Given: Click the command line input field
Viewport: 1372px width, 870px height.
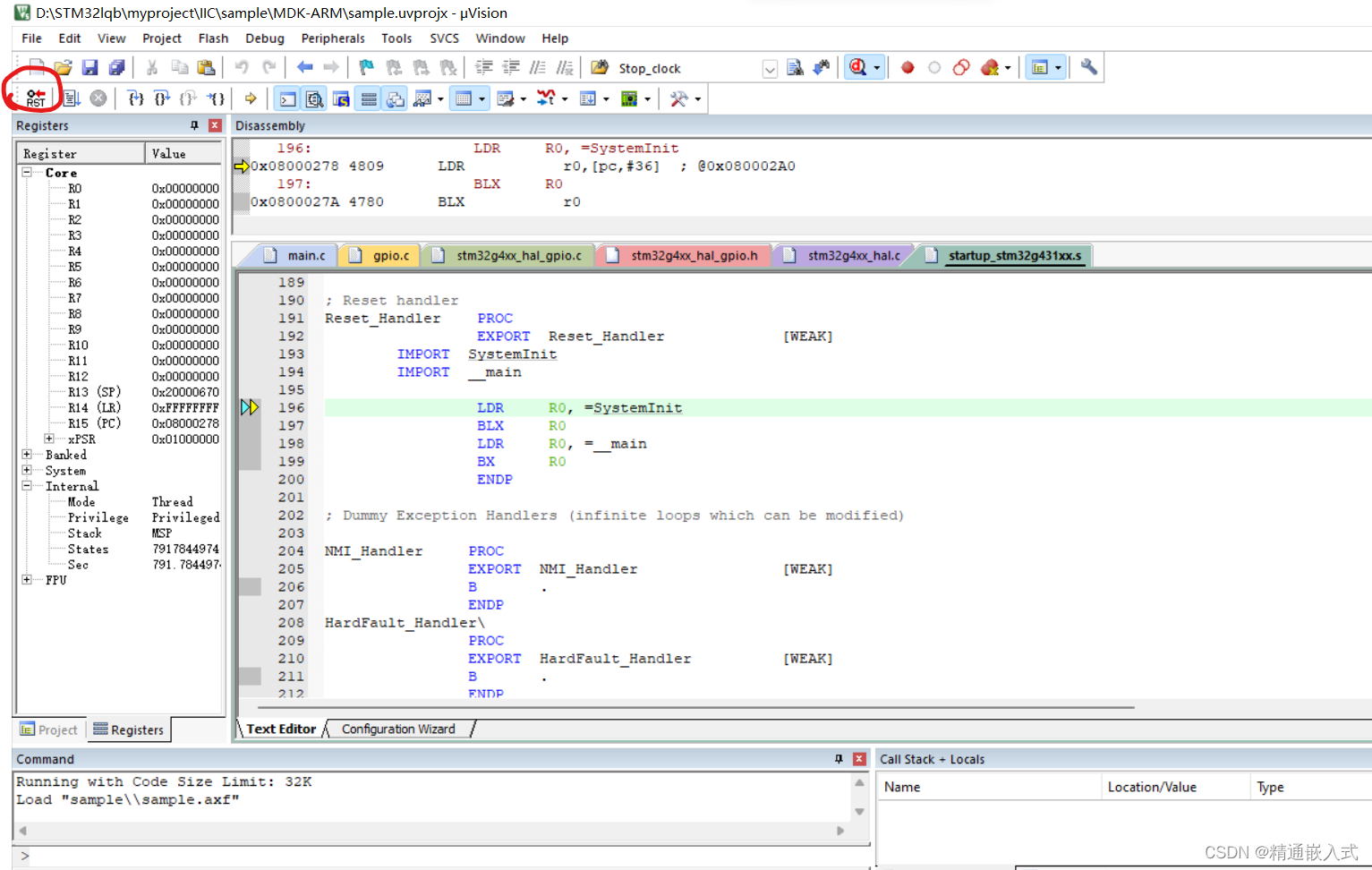Looking at the screenshot, I should 447,856.
